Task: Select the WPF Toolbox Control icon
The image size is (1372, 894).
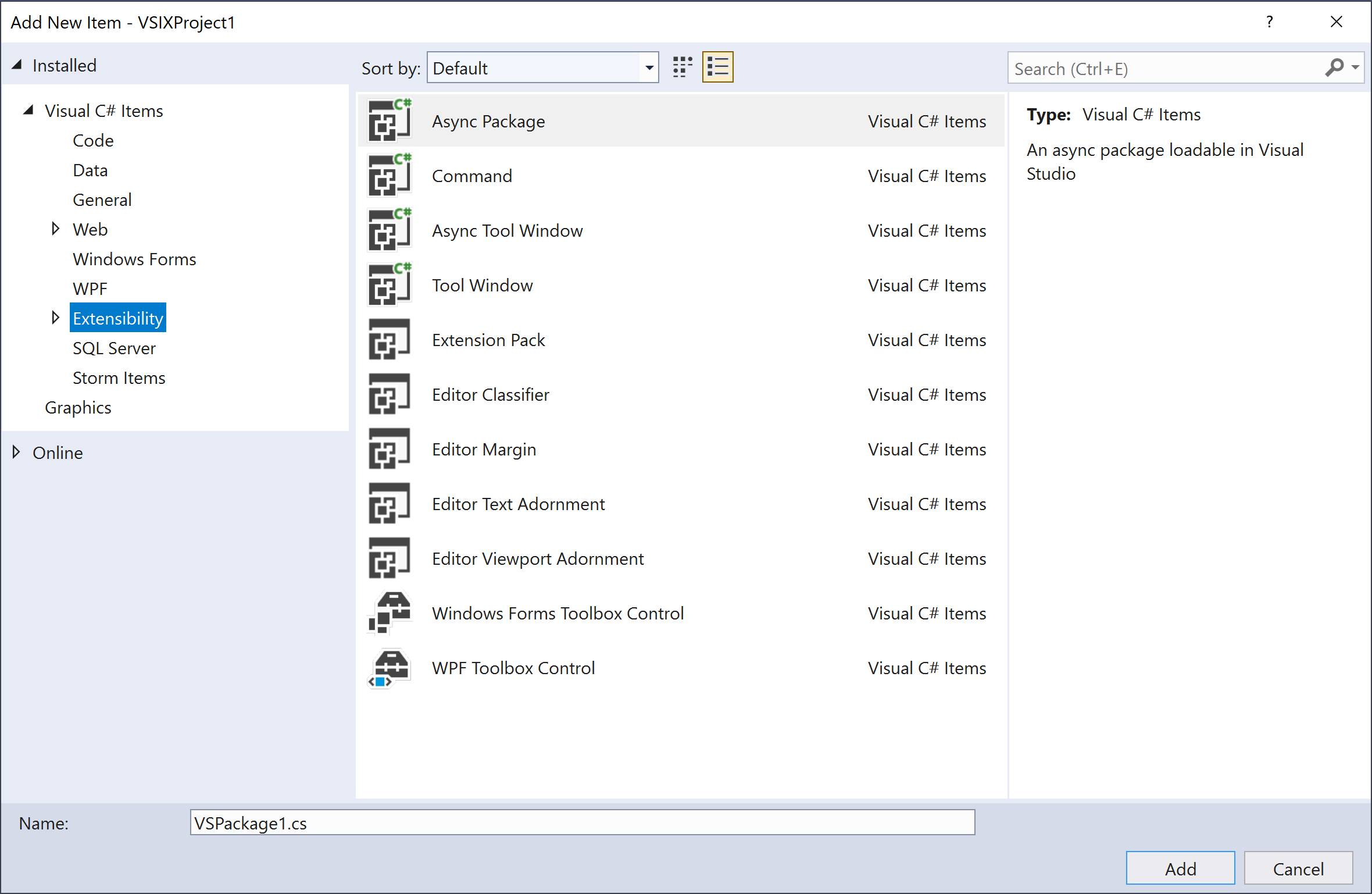Action: click(x=390, y=667)
